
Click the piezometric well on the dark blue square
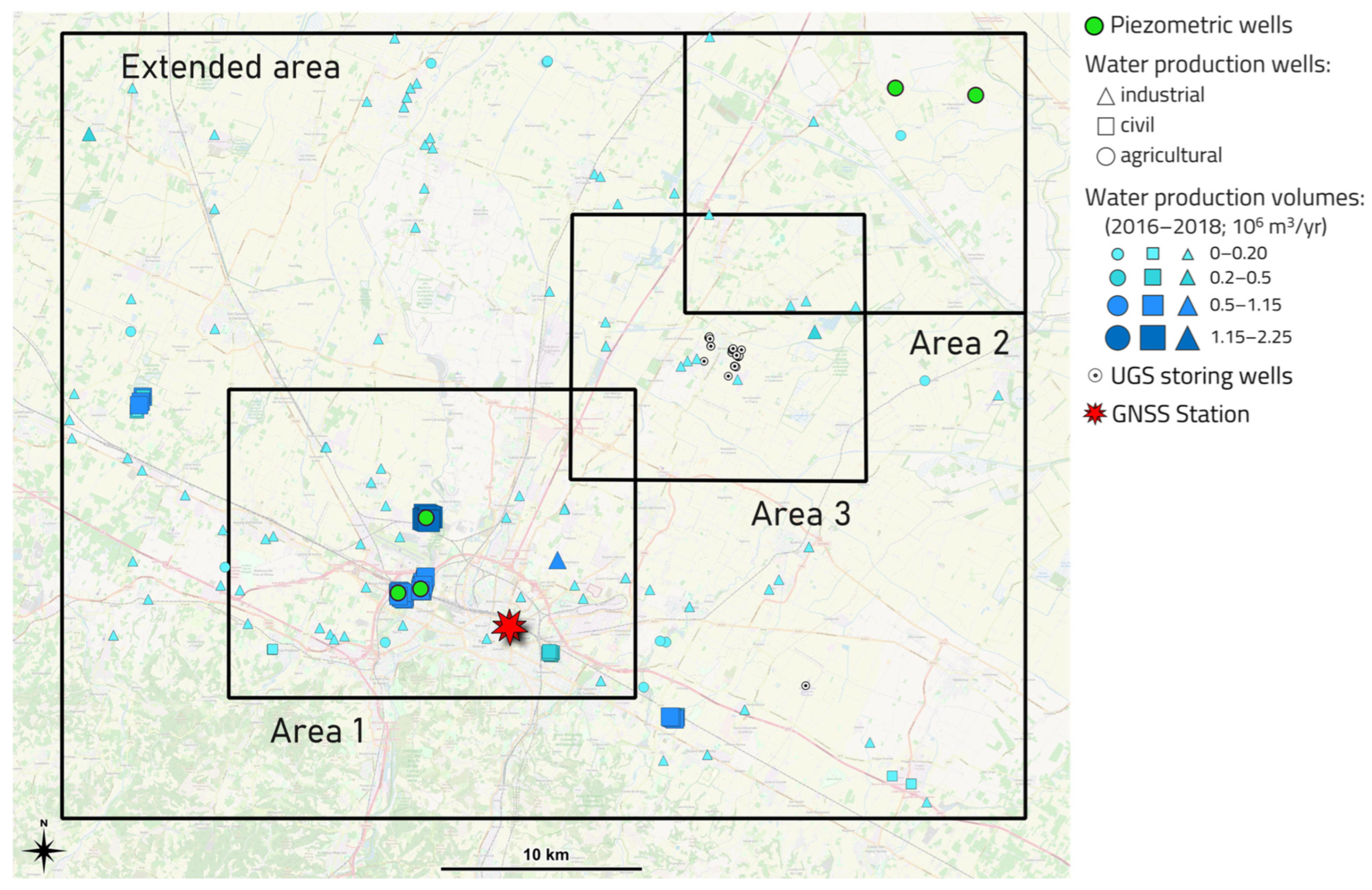coord(426,517)
